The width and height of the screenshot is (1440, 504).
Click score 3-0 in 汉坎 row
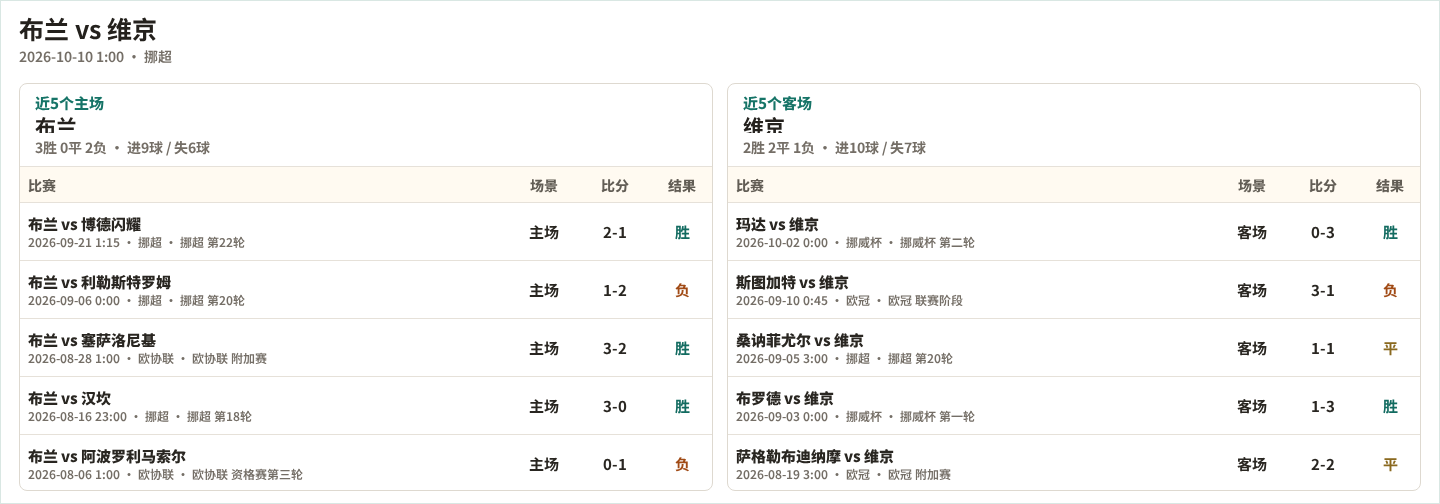tap(615, 406)
